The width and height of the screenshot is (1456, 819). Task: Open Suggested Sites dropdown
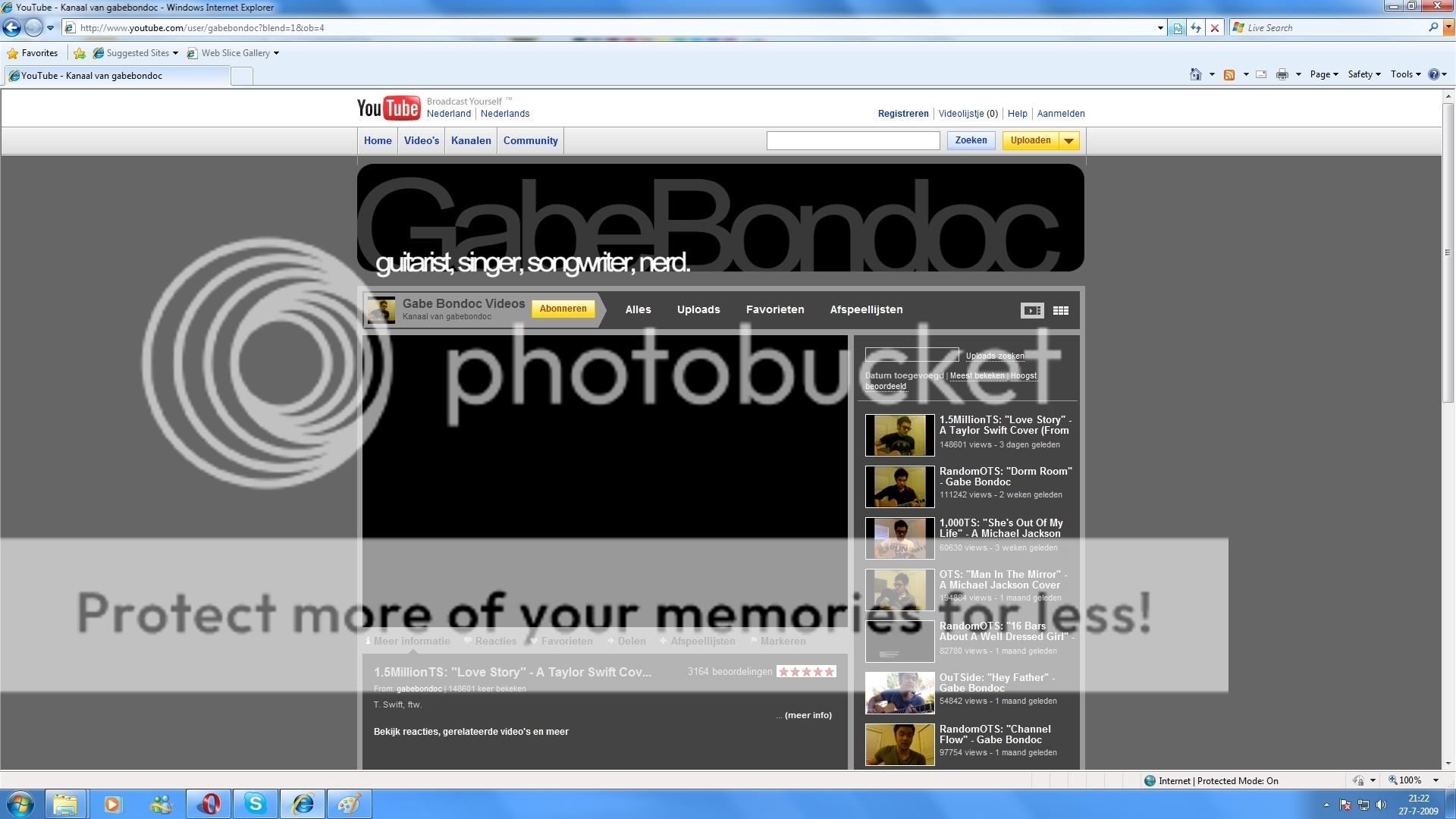136,53
